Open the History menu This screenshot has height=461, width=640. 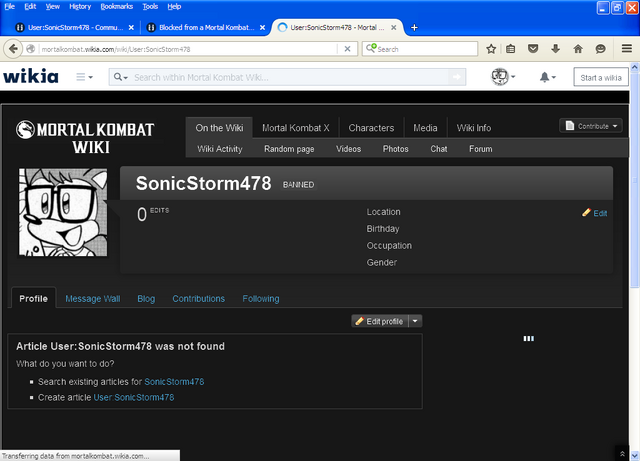(80, 7)
